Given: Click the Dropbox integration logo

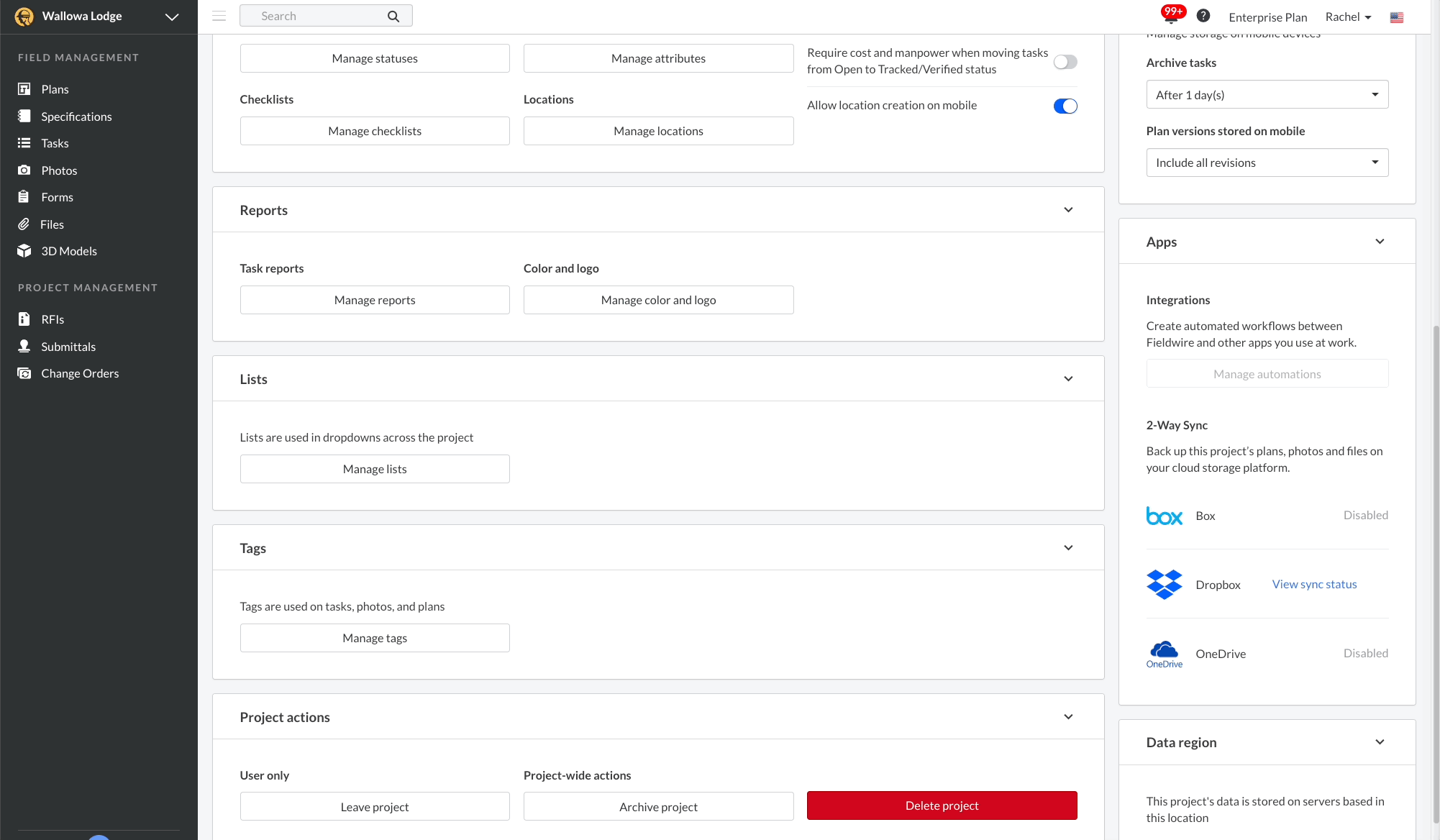Looking at the screenshot, I should (x=1164, y=584).
